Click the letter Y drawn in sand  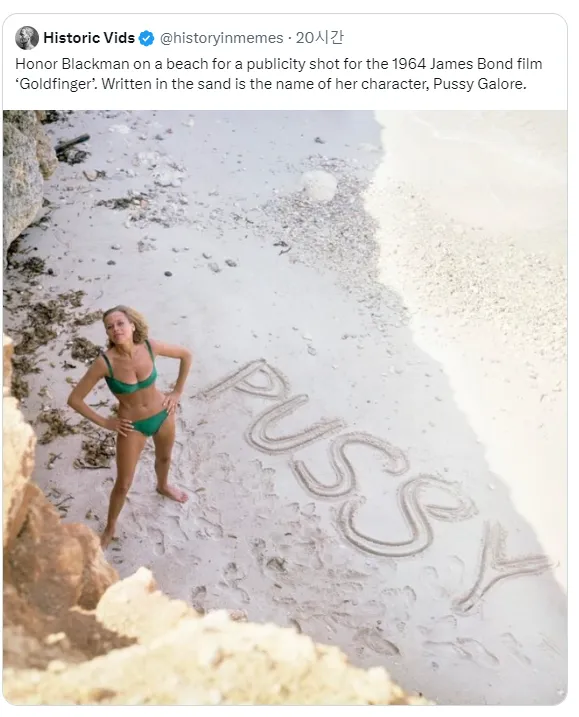pos(499,568)
